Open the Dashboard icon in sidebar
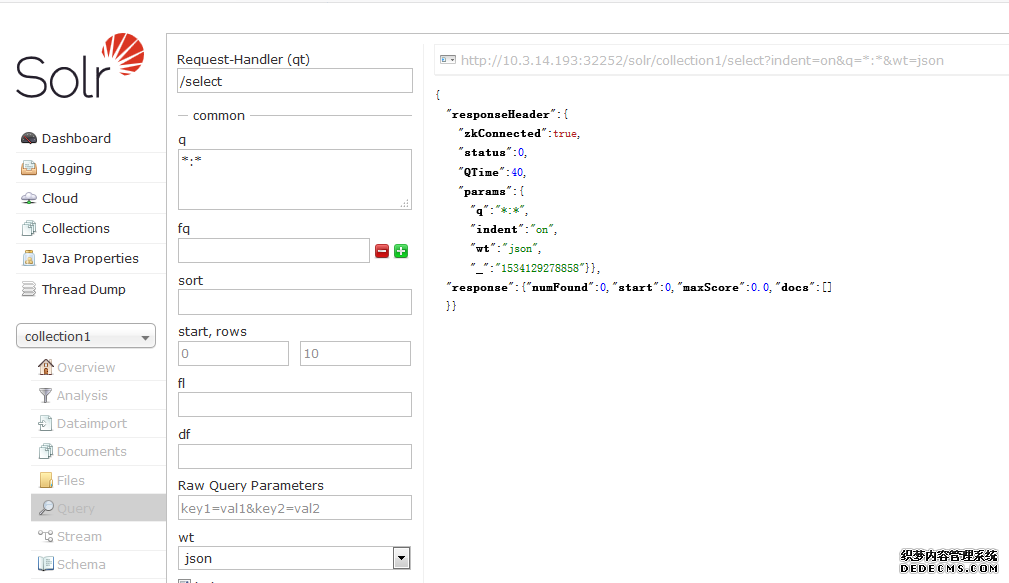1009x583 pixels. click(28, 139)
